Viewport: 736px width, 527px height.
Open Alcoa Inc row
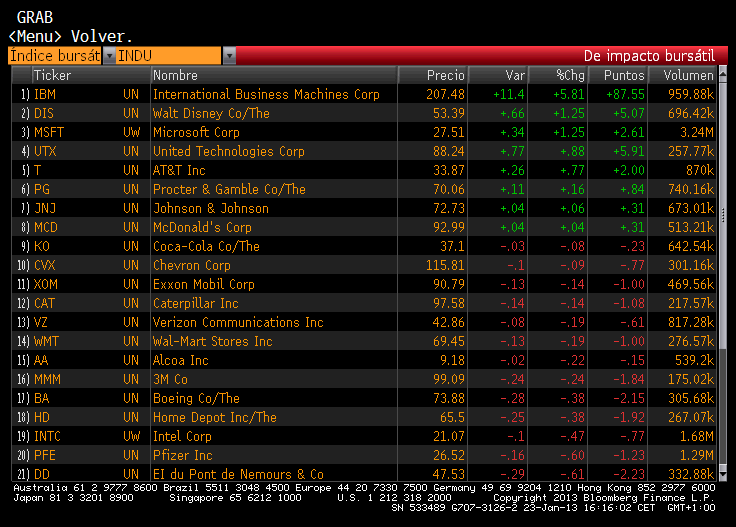(364, 360)
